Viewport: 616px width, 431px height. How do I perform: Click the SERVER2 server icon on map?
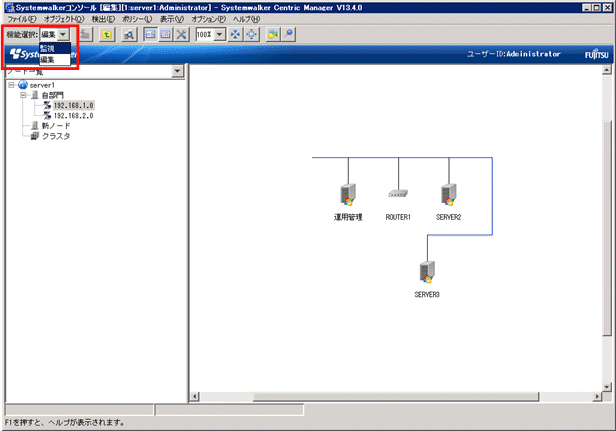[449, 195]
